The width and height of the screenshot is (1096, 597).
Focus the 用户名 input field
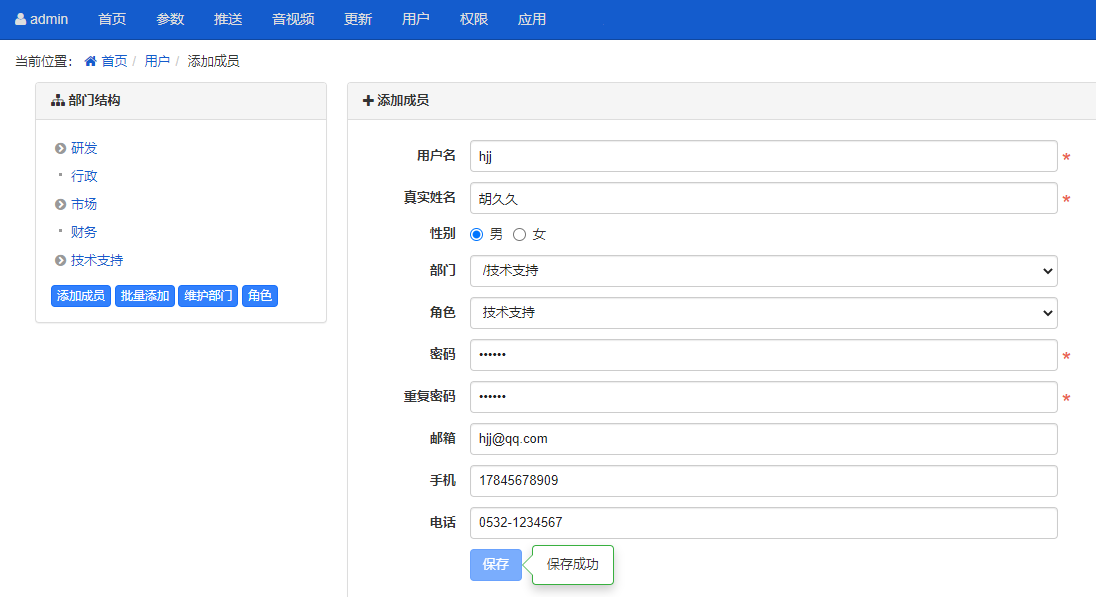coord(763,156)
